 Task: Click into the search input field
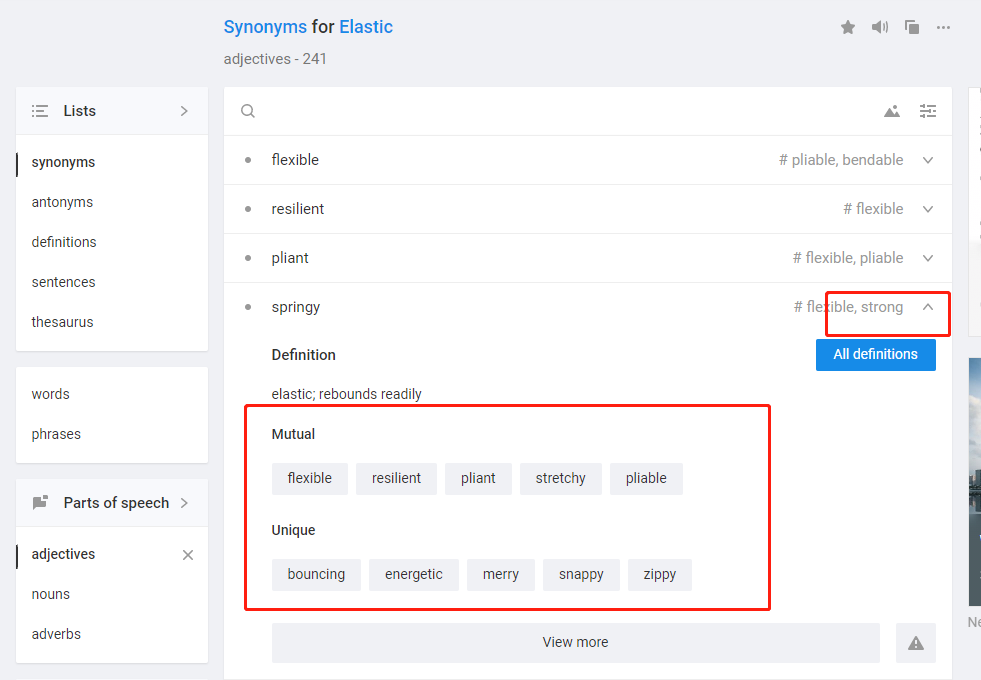point(563,111)
